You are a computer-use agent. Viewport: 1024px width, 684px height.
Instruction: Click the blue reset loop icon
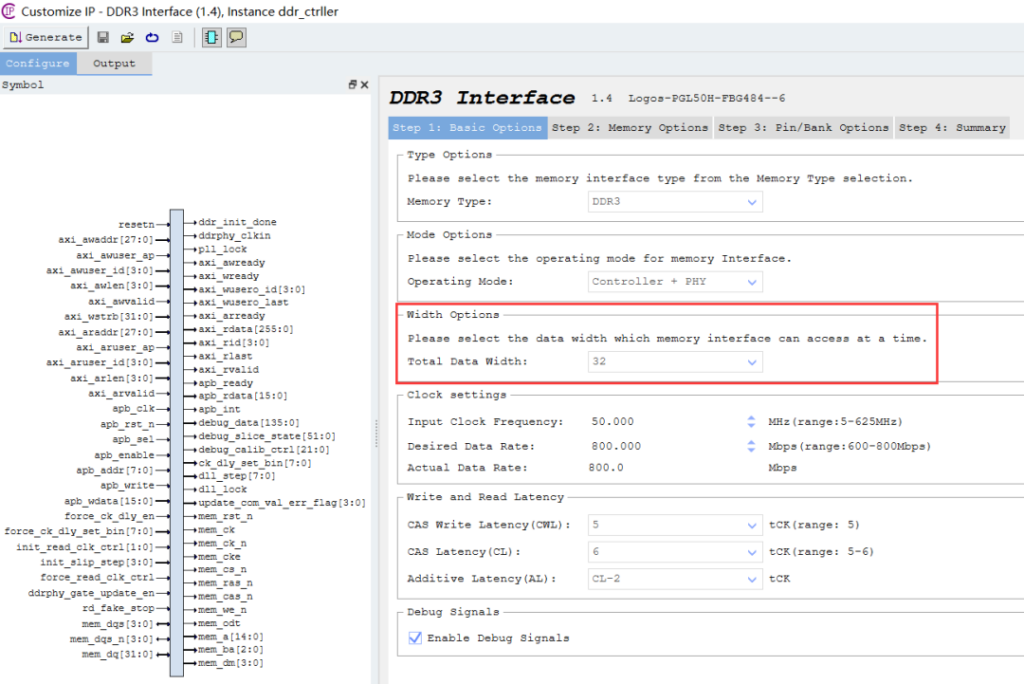(152, 38)
